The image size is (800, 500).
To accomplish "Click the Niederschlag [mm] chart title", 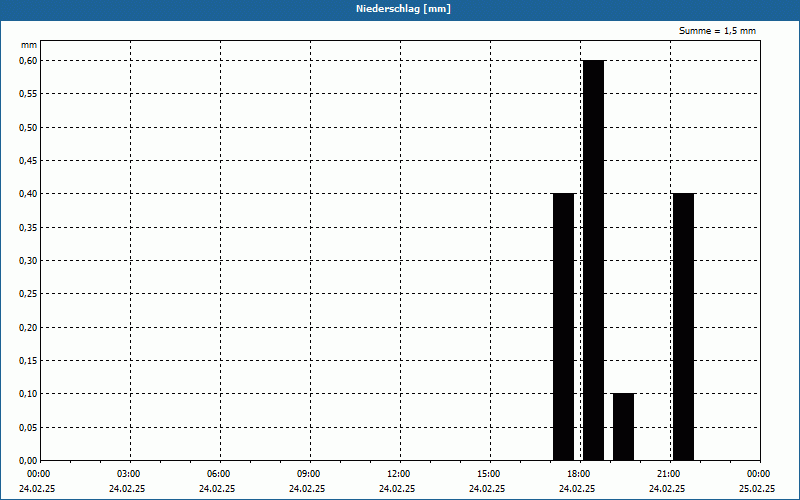I will [403, 9].
